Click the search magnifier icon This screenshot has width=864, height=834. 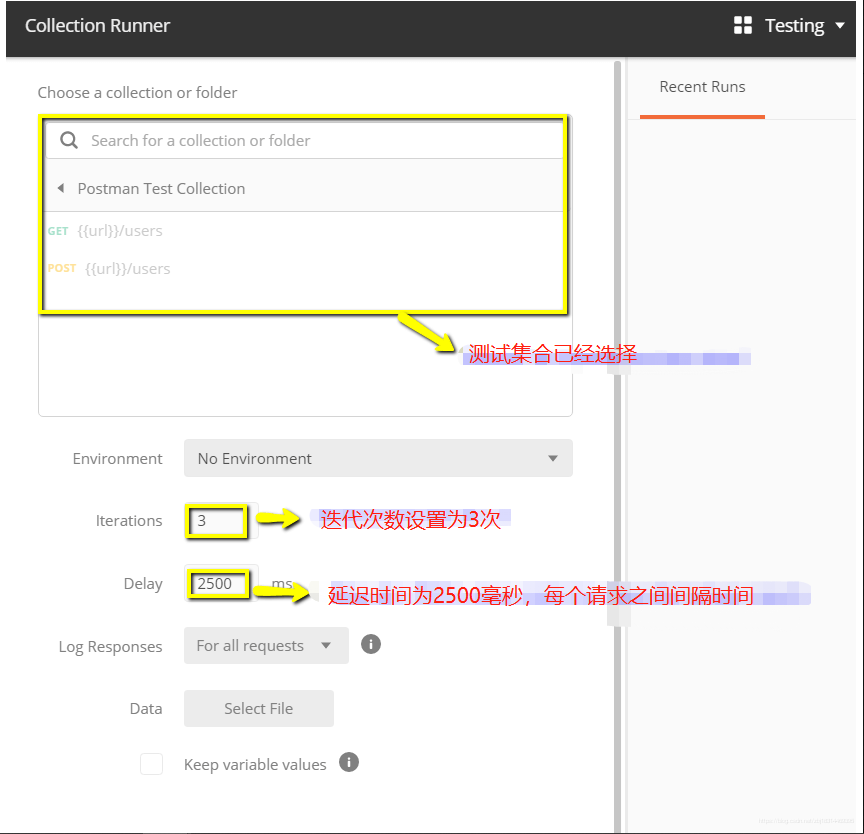[68, 140]
